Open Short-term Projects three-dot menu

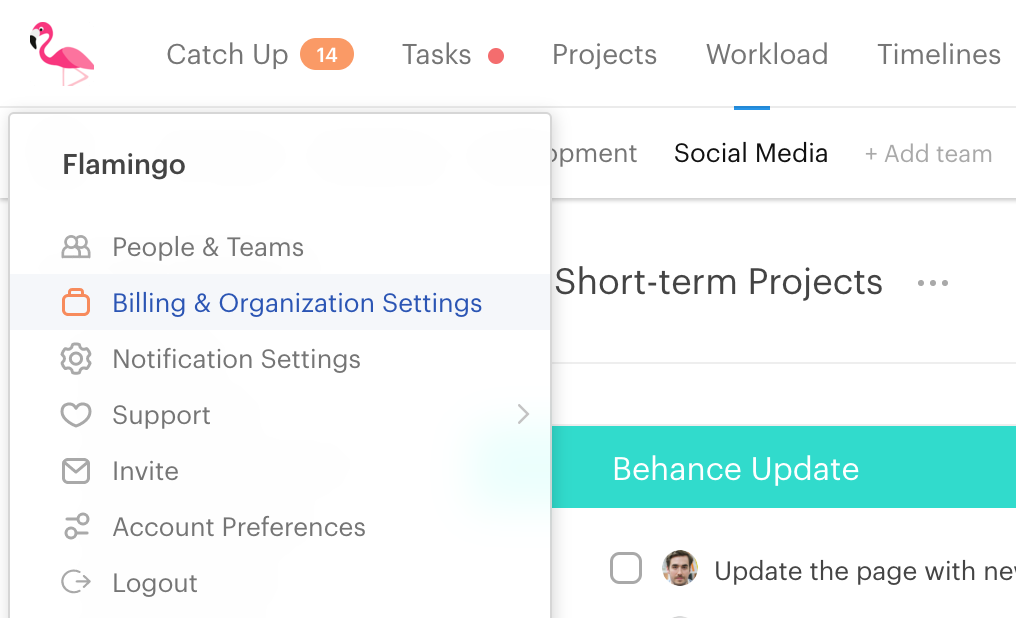pyautogui.click(x=933, y=283)
